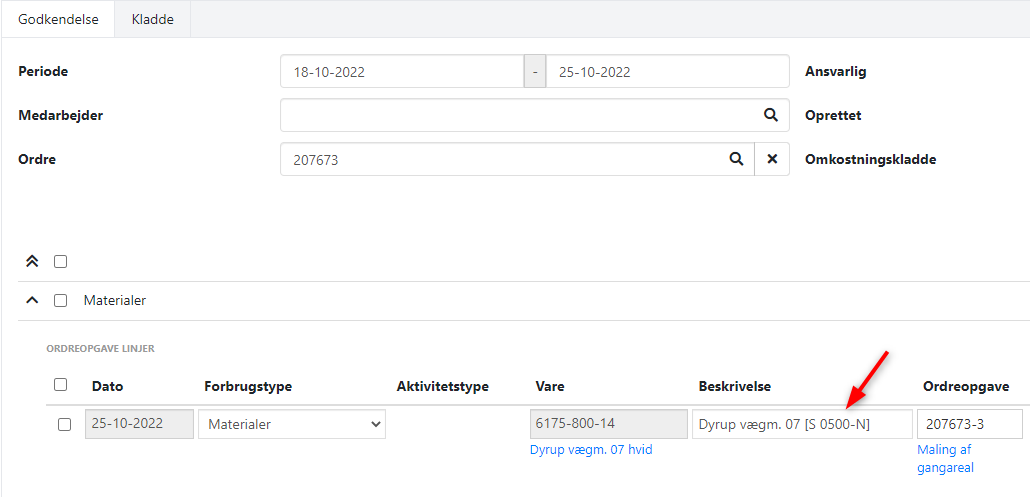Follow the Maling af gangareal link

click(x=945, y=458)
